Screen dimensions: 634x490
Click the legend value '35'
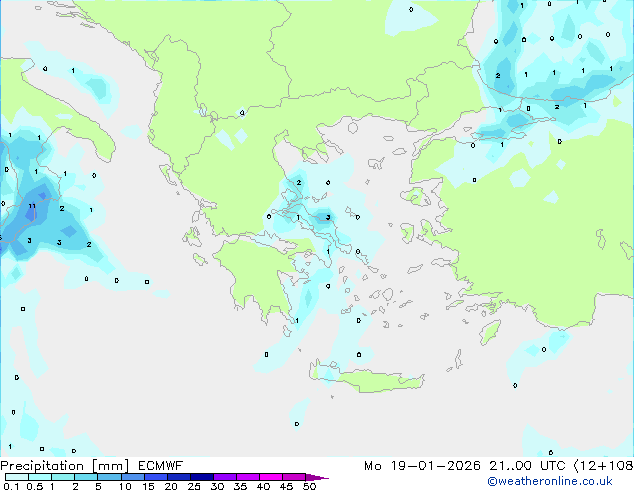pyautogui.click(x=241, y=486)
